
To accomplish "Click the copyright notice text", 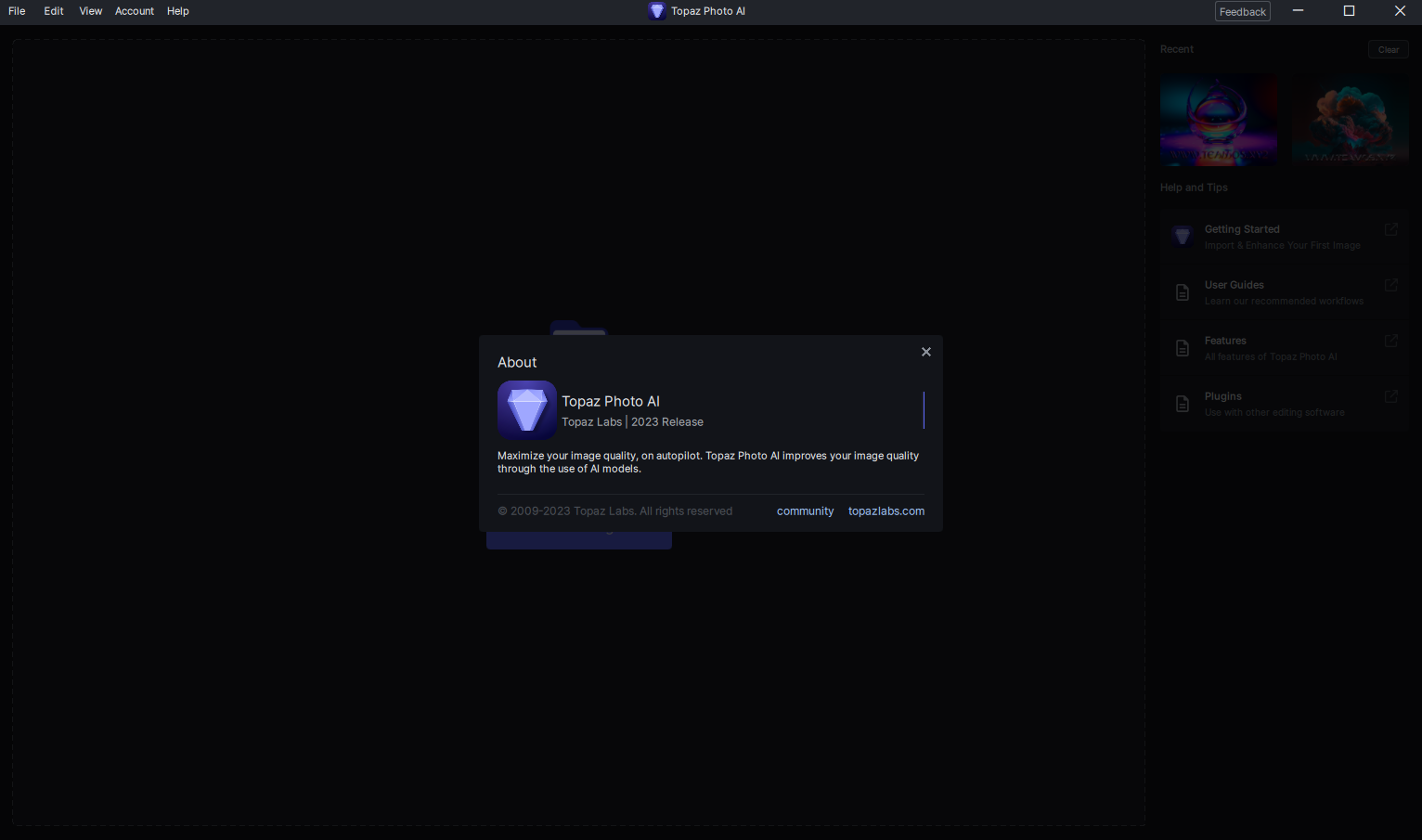I will tap(614, 511).
